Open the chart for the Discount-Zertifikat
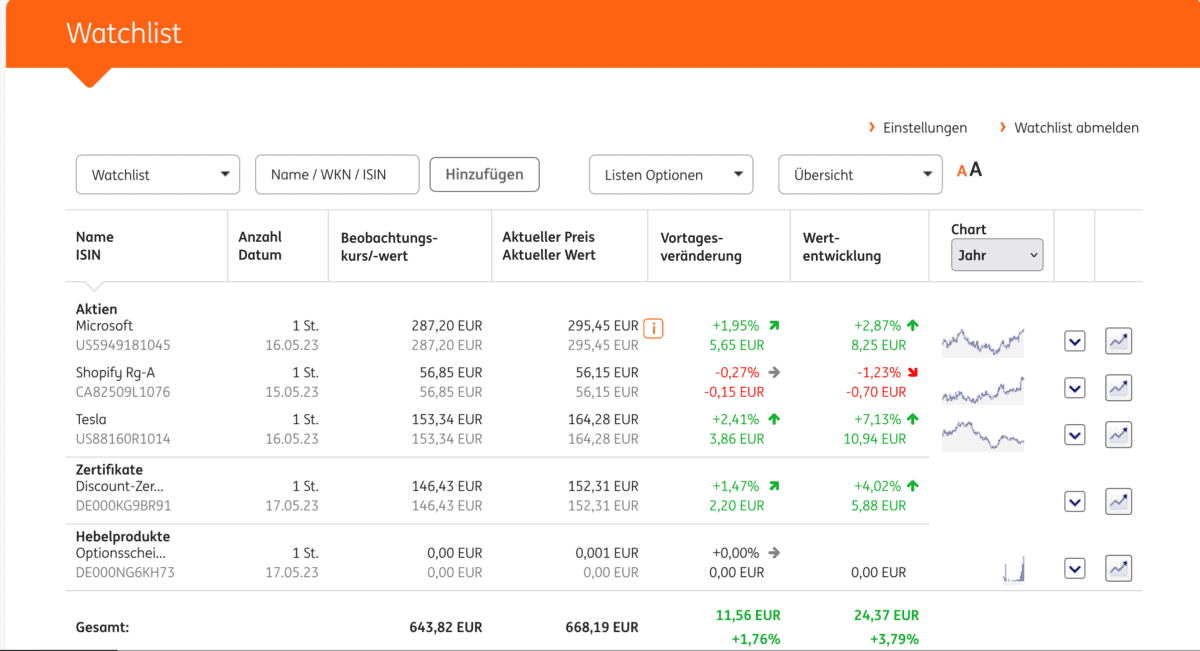The image size is (1200, 651). pyautogui.click(x=1118, y=501)
